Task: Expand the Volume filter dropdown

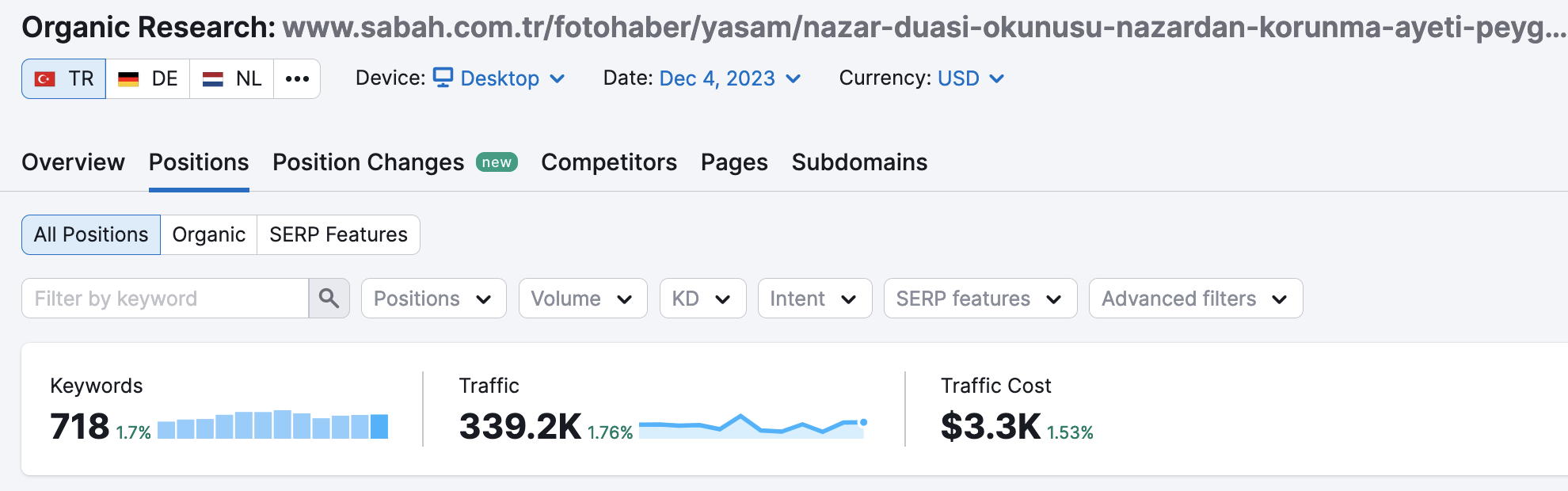Action: pyautogui.click(x=583, y=299)
